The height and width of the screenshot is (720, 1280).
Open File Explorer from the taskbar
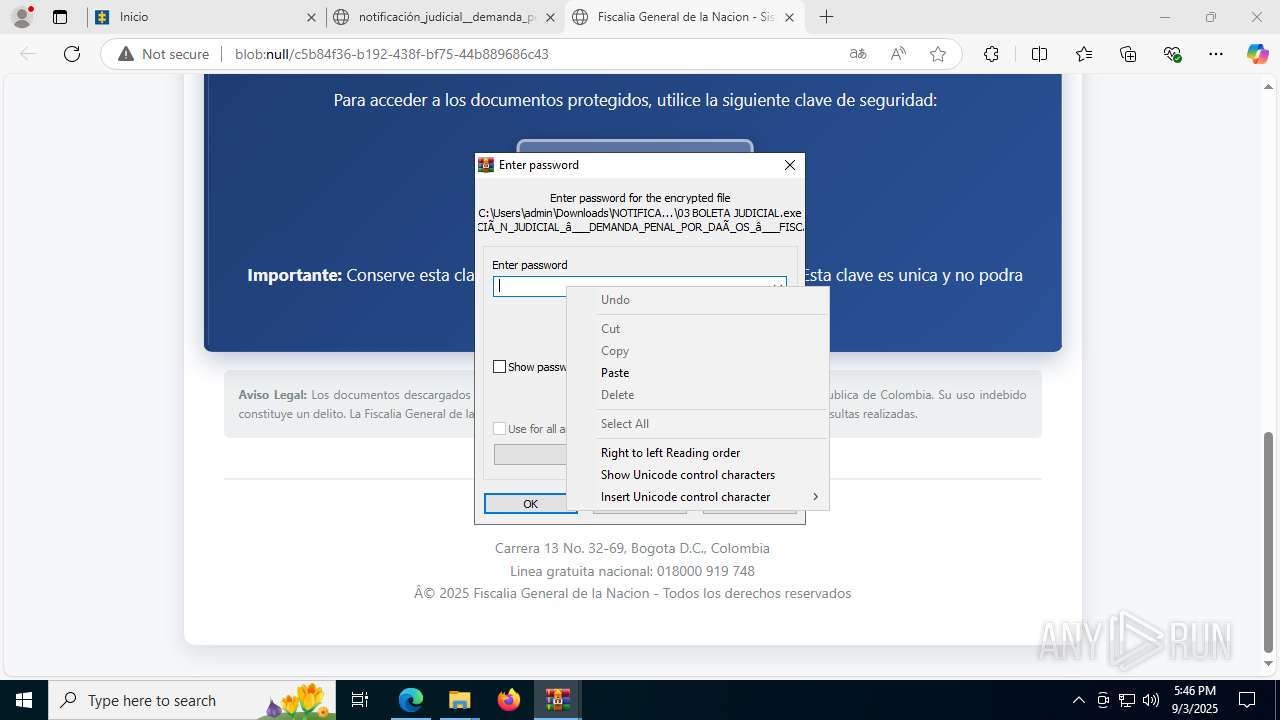[459, 700]
